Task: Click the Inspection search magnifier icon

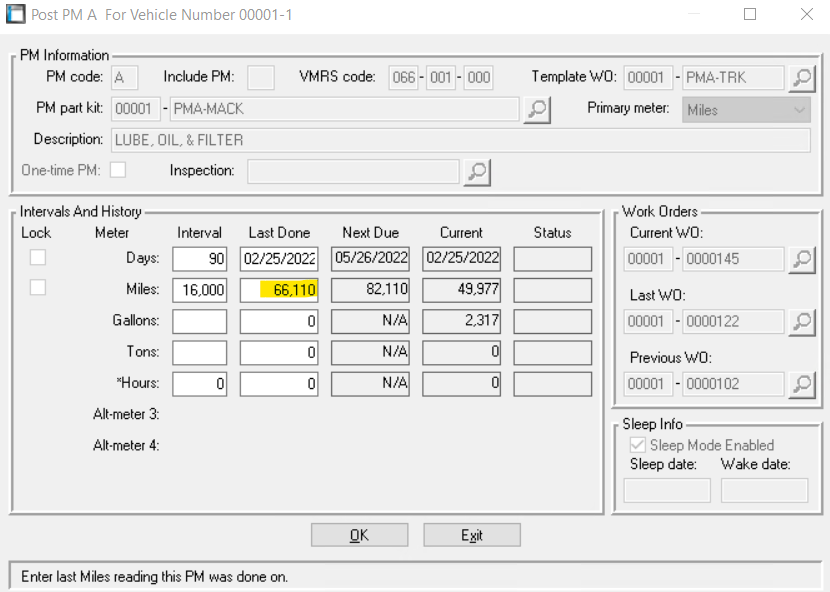Action: (477, 172)
